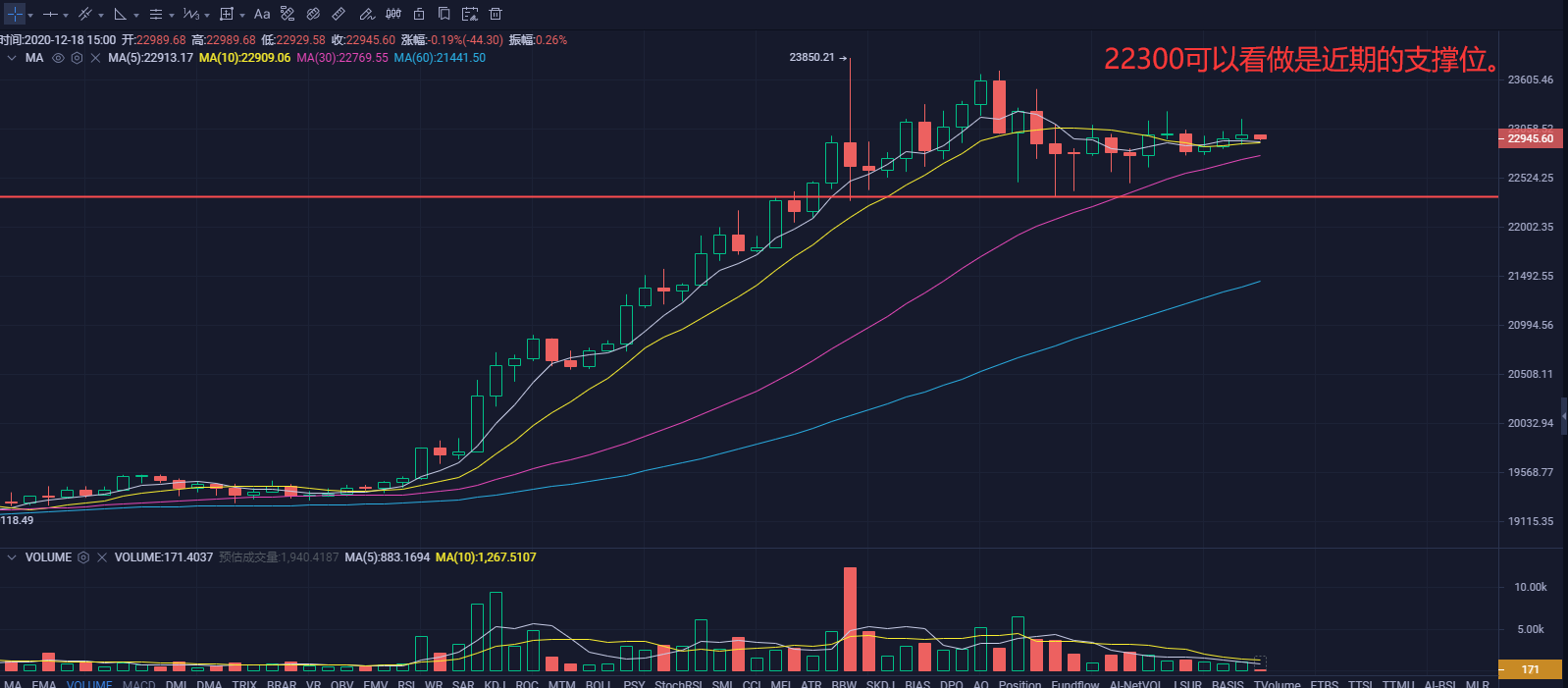Collapse the VOLUME panel chevron
Screen dimensions: 1568x688
12,557
